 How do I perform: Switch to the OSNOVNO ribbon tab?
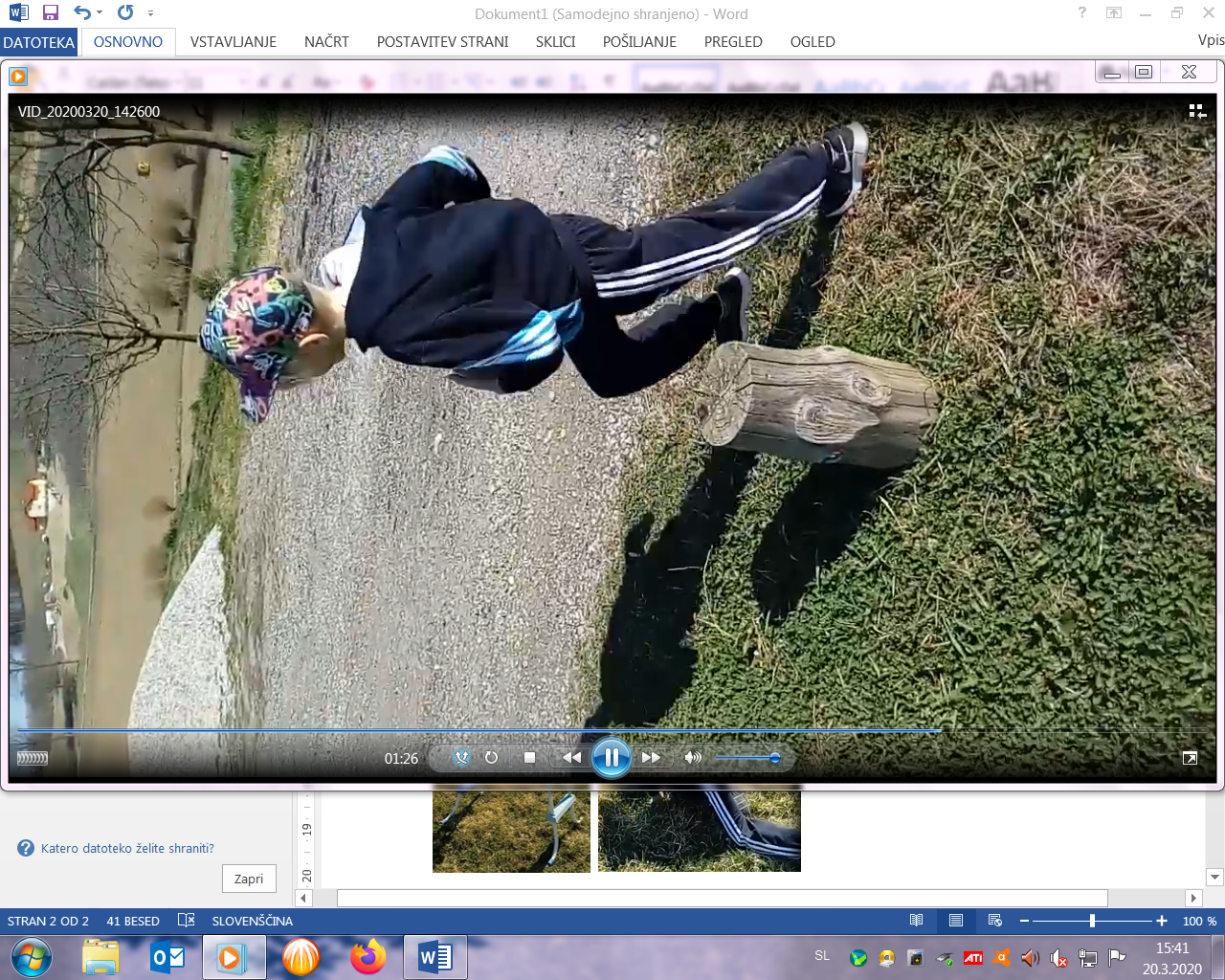(x=128, y=42)
